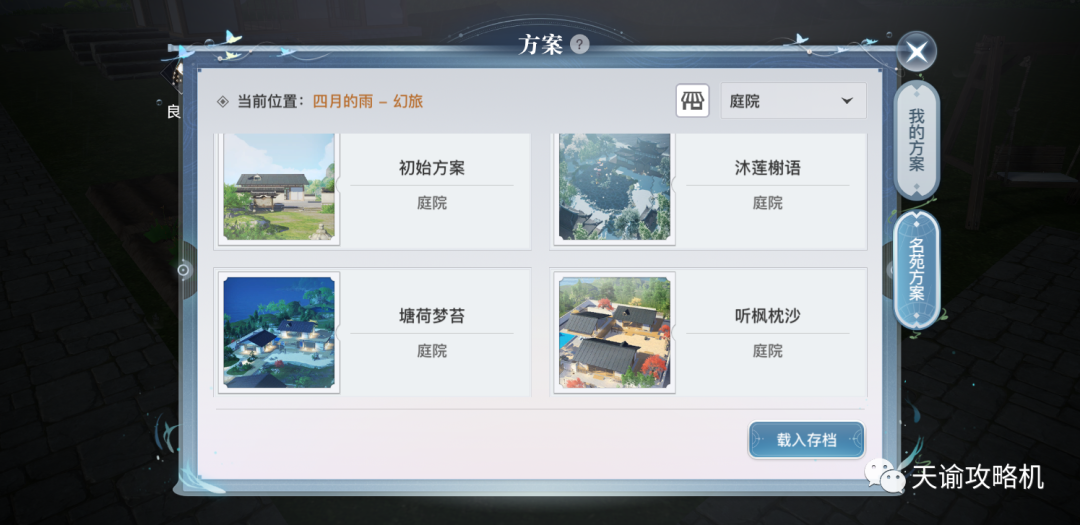The height and width of the screenshot is (525, 1080).
Task: Select the 听枫枕沙 thumbnail image
Action: pos(614,332)
